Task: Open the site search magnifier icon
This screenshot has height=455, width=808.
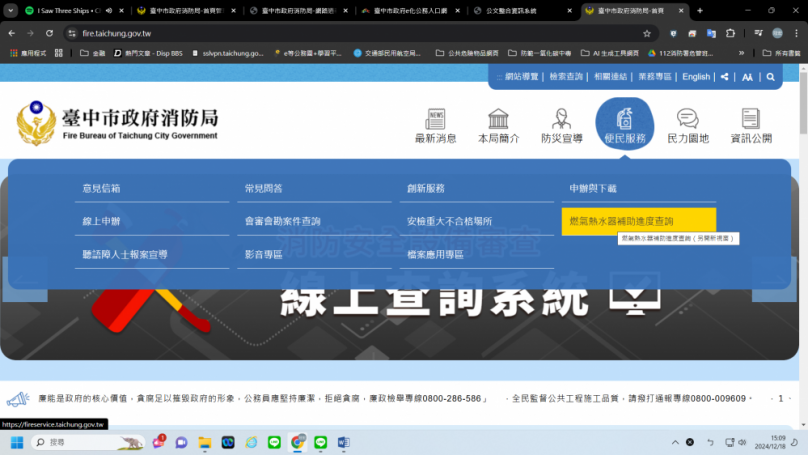Action: 771,77
